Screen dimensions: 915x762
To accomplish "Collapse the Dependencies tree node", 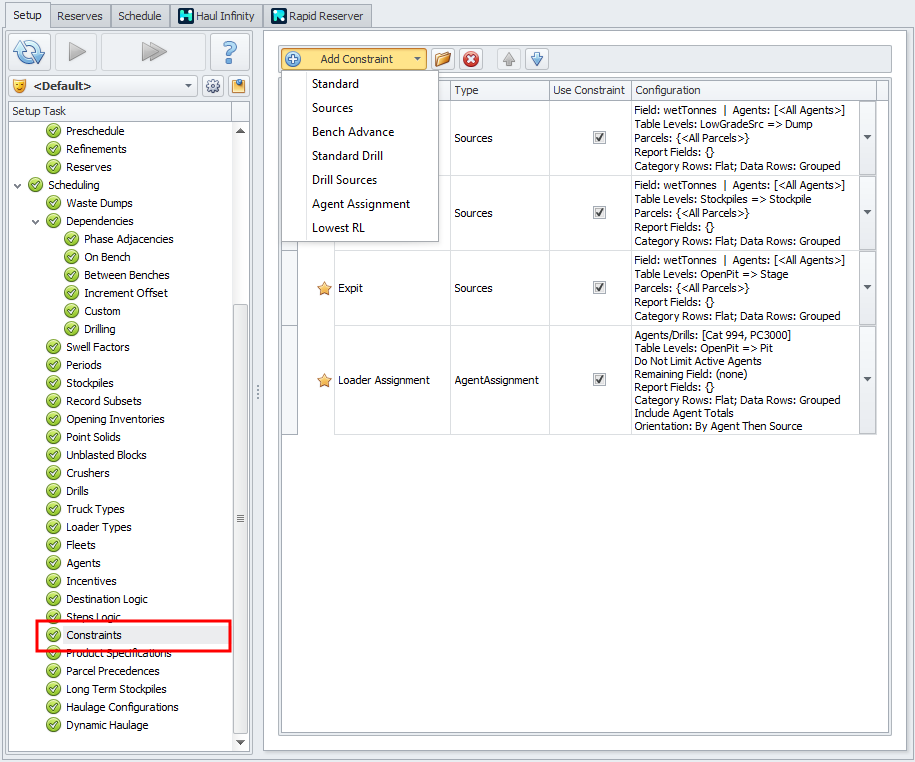I will (36, 221).
